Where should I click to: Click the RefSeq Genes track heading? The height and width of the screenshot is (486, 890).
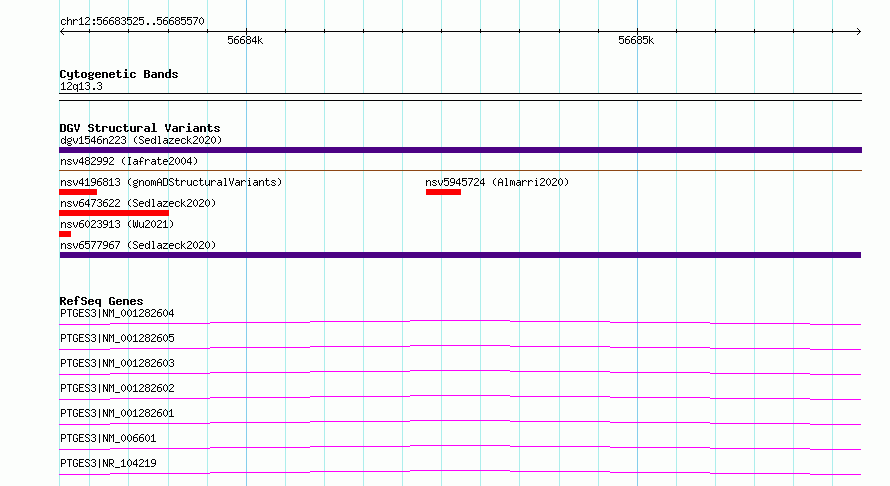[x=101, y=301]
